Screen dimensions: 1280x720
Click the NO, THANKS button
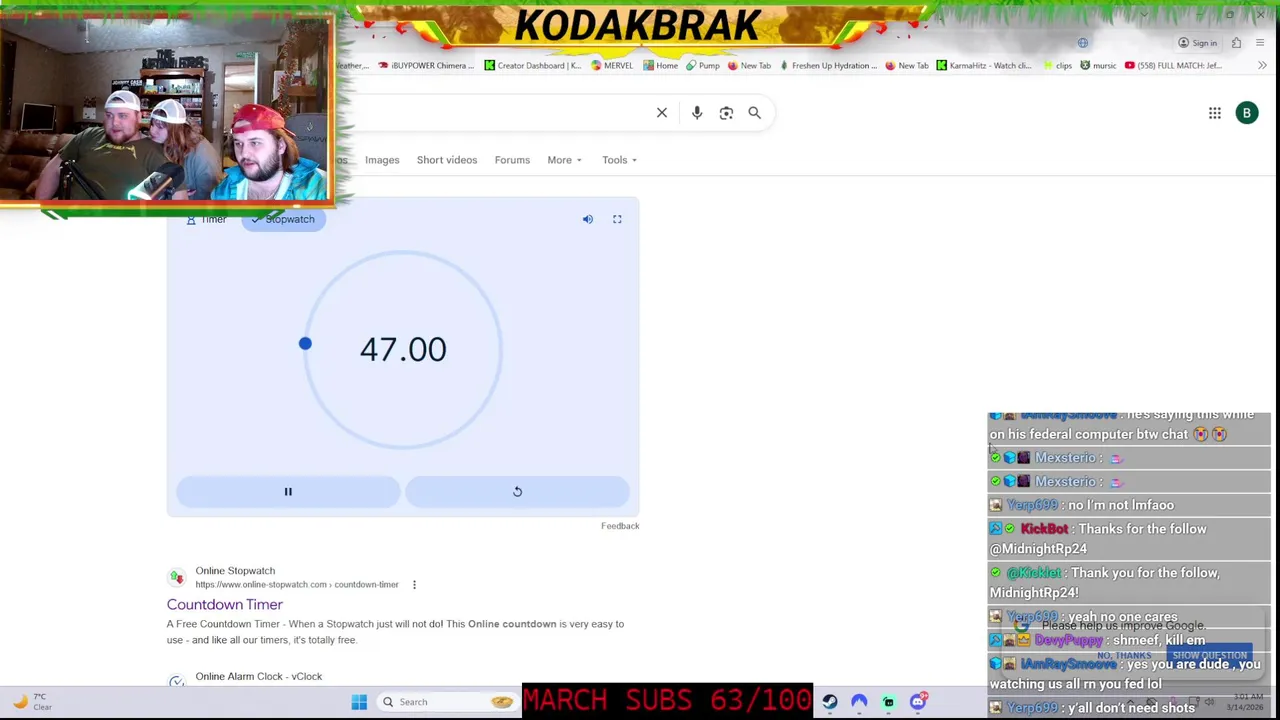click(x=1124, y=655)
